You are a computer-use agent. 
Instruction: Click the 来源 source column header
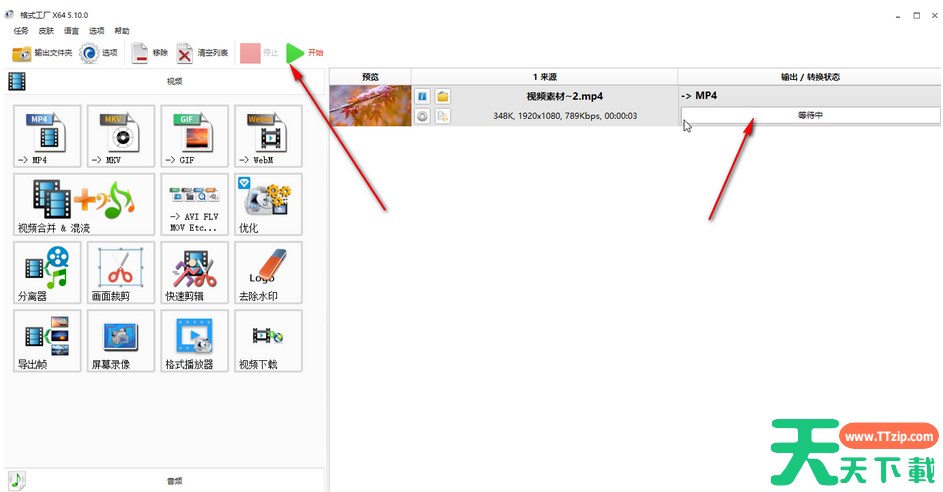coord(545,77)
